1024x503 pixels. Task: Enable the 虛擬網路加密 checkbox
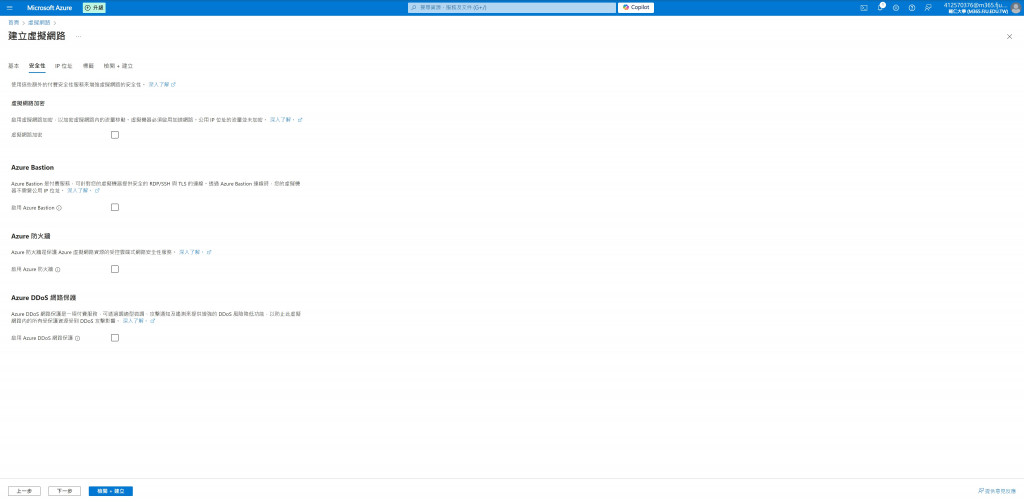115,135
